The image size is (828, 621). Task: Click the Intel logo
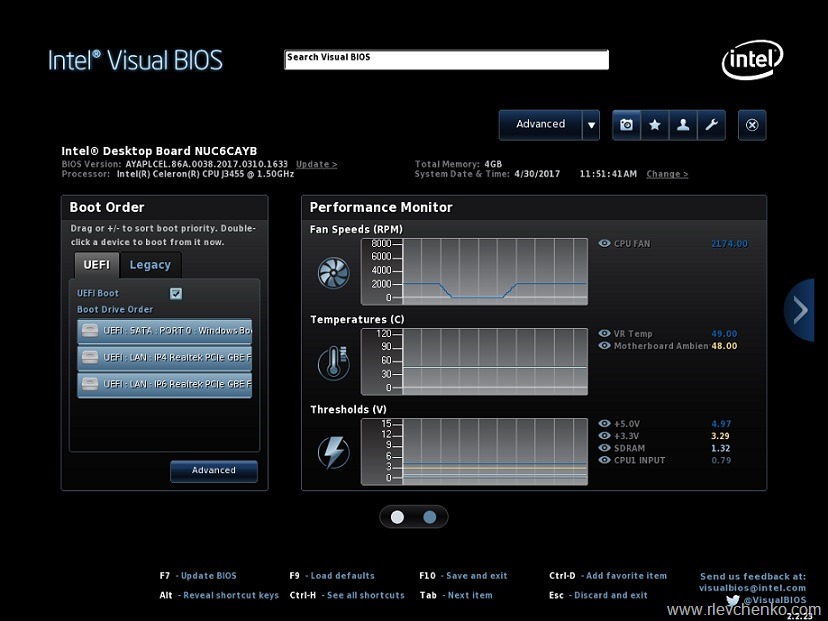point(752,60)
